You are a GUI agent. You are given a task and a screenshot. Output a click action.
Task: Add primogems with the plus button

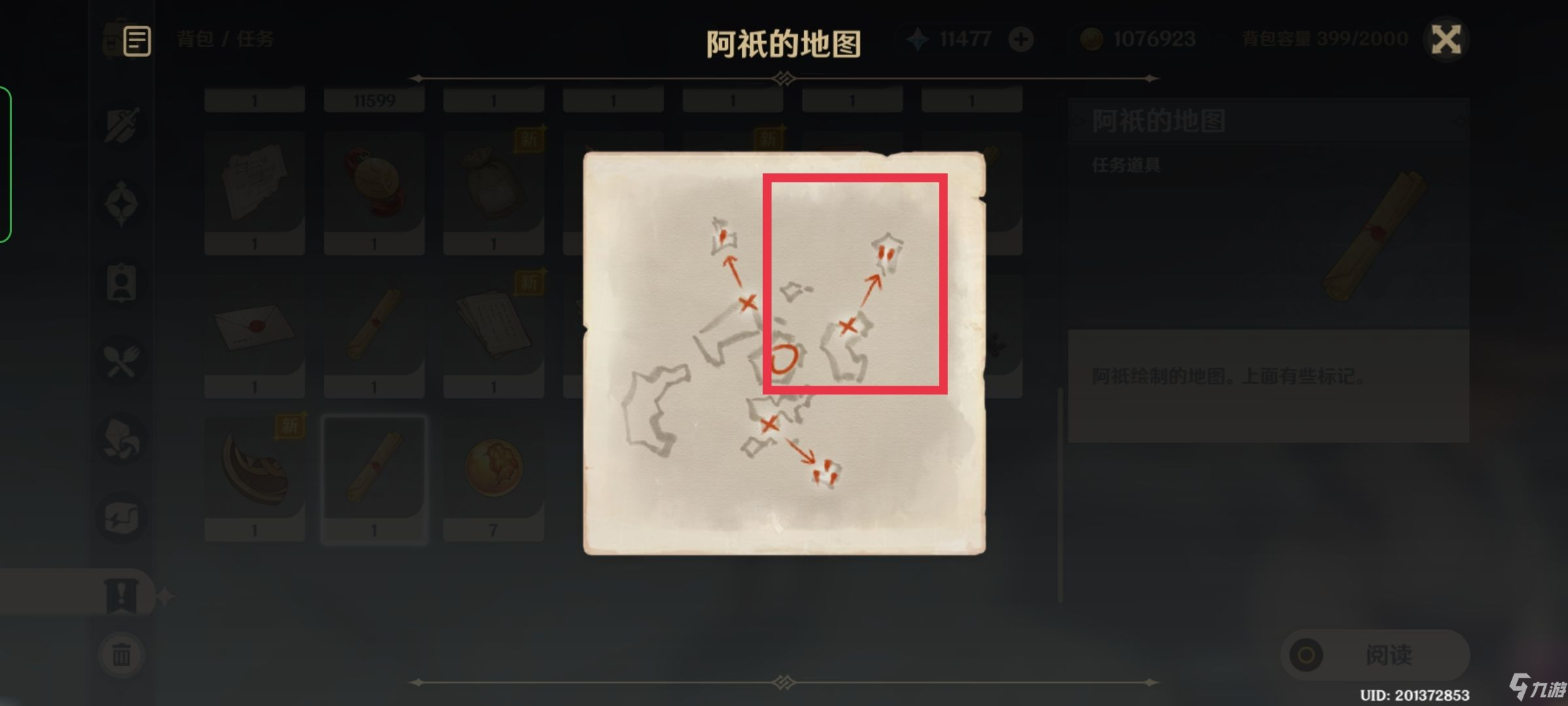(1021, 39)
